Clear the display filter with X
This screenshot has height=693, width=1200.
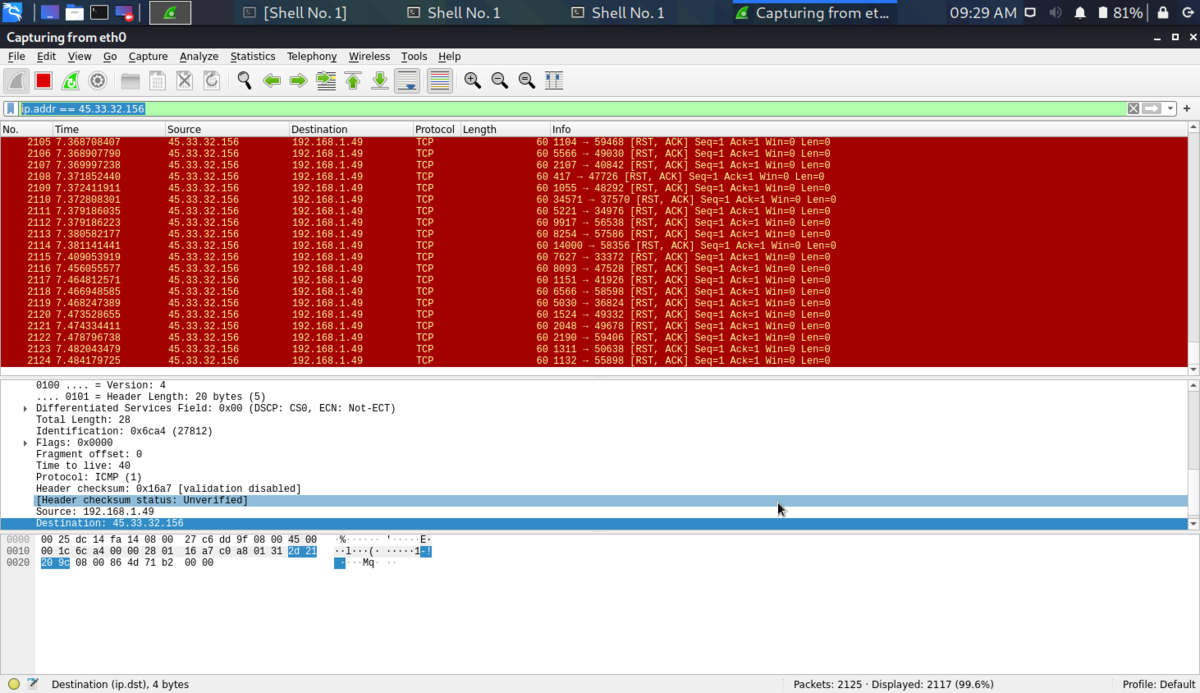point(1133,108)
